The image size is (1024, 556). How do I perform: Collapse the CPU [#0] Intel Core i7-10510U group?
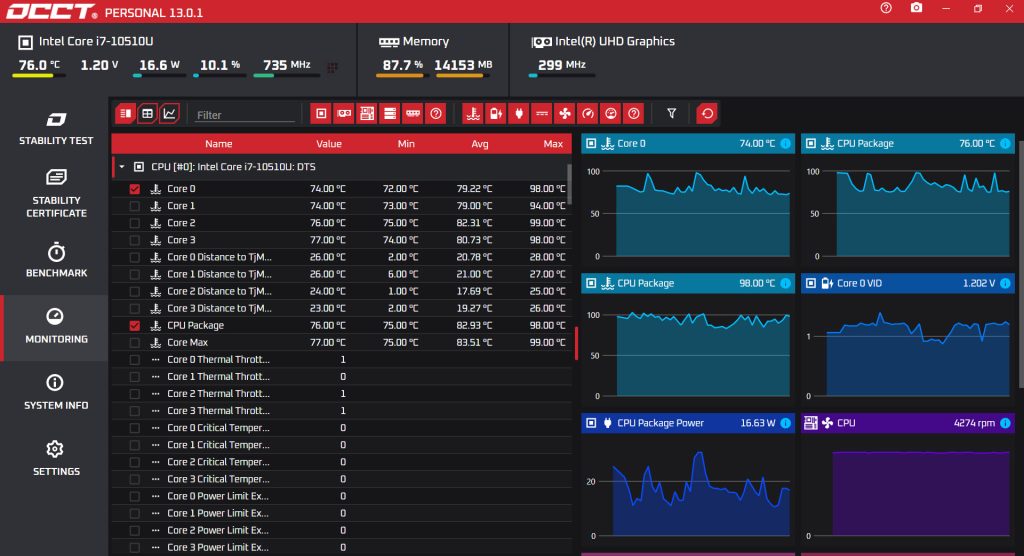pos(121,167)
